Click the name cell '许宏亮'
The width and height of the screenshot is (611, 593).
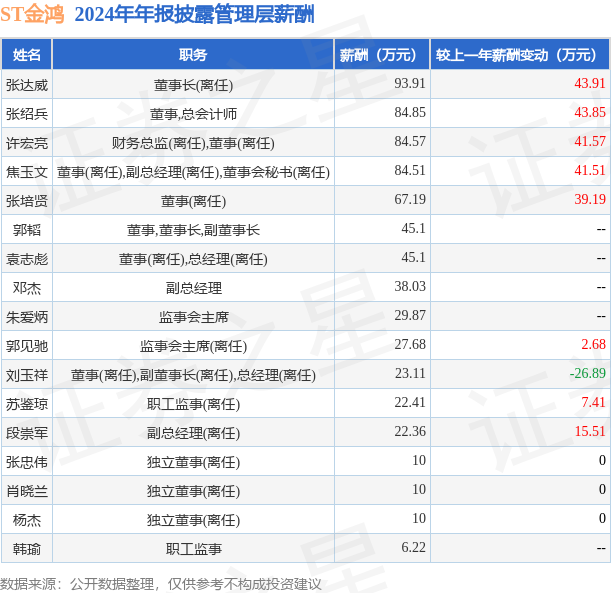tap(26, 143)
